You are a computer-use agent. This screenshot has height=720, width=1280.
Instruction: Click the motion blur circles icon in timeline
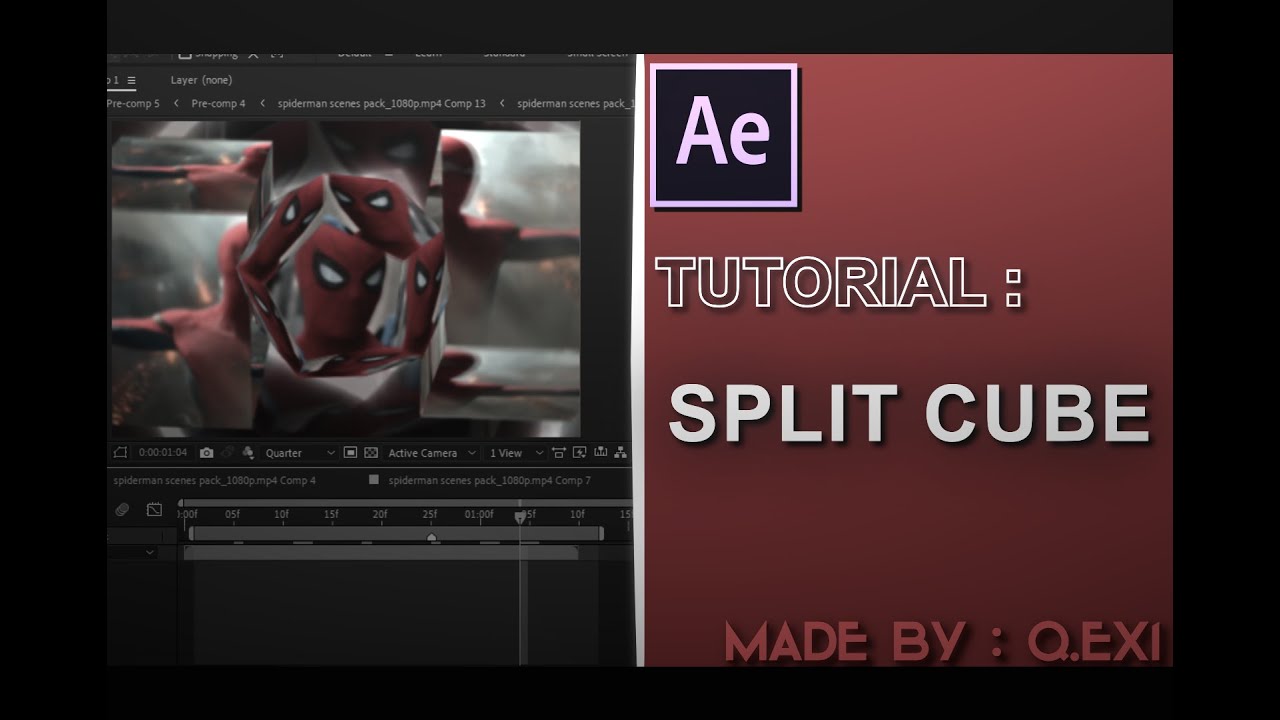[x=122, y=509]
